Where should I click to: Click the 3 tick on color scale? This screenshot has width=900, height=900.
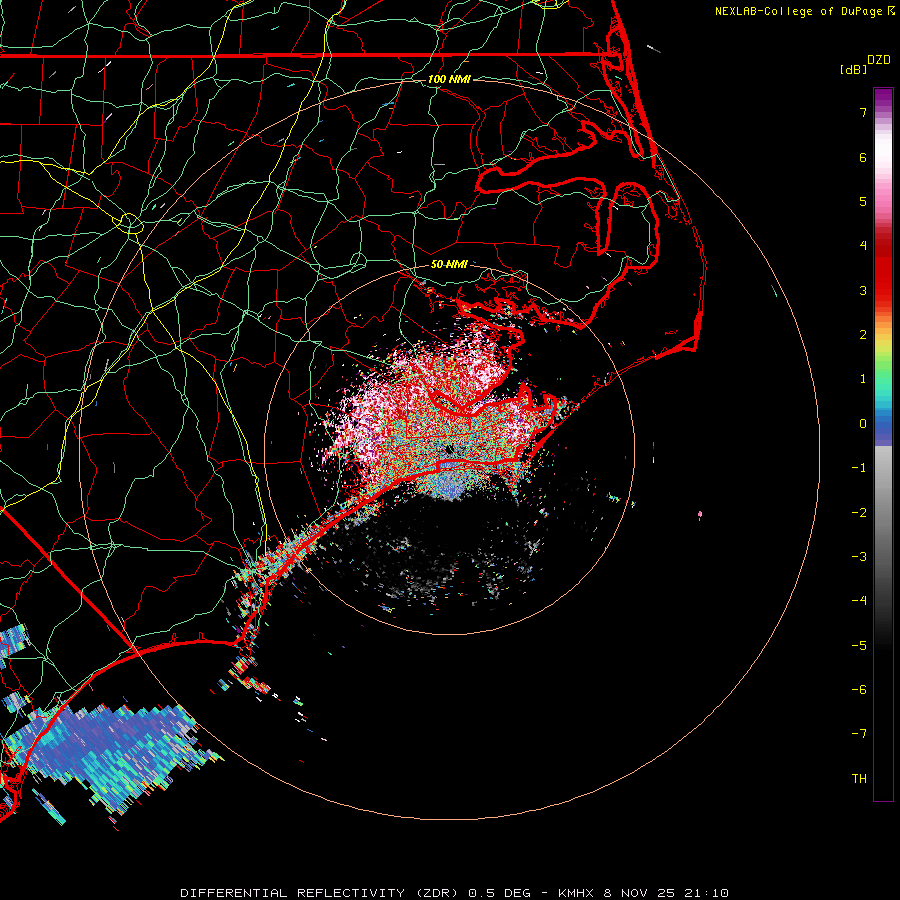click(863, 290)
